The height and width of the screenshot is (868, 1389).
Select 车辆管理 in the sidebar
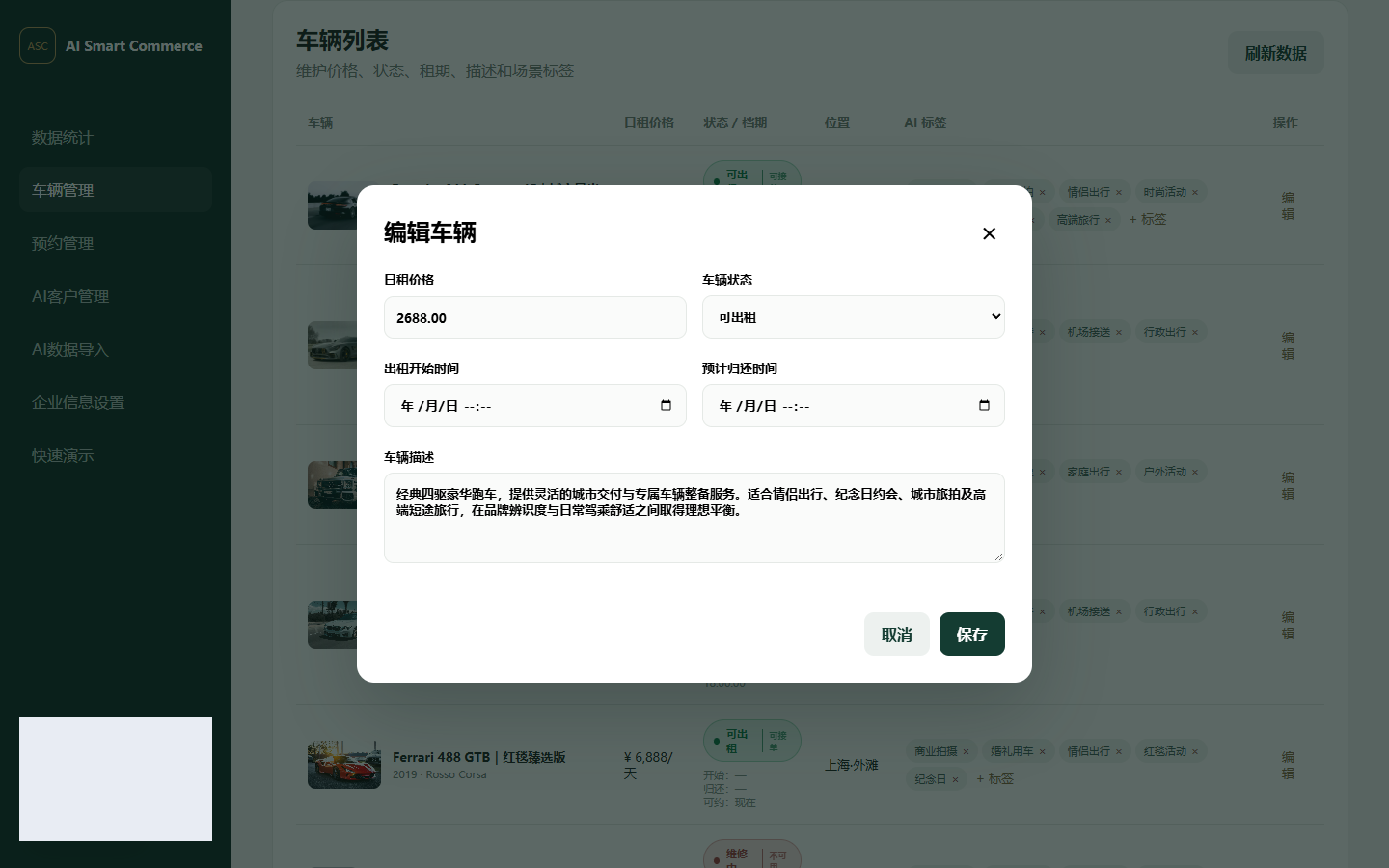[x=116, y=190]
